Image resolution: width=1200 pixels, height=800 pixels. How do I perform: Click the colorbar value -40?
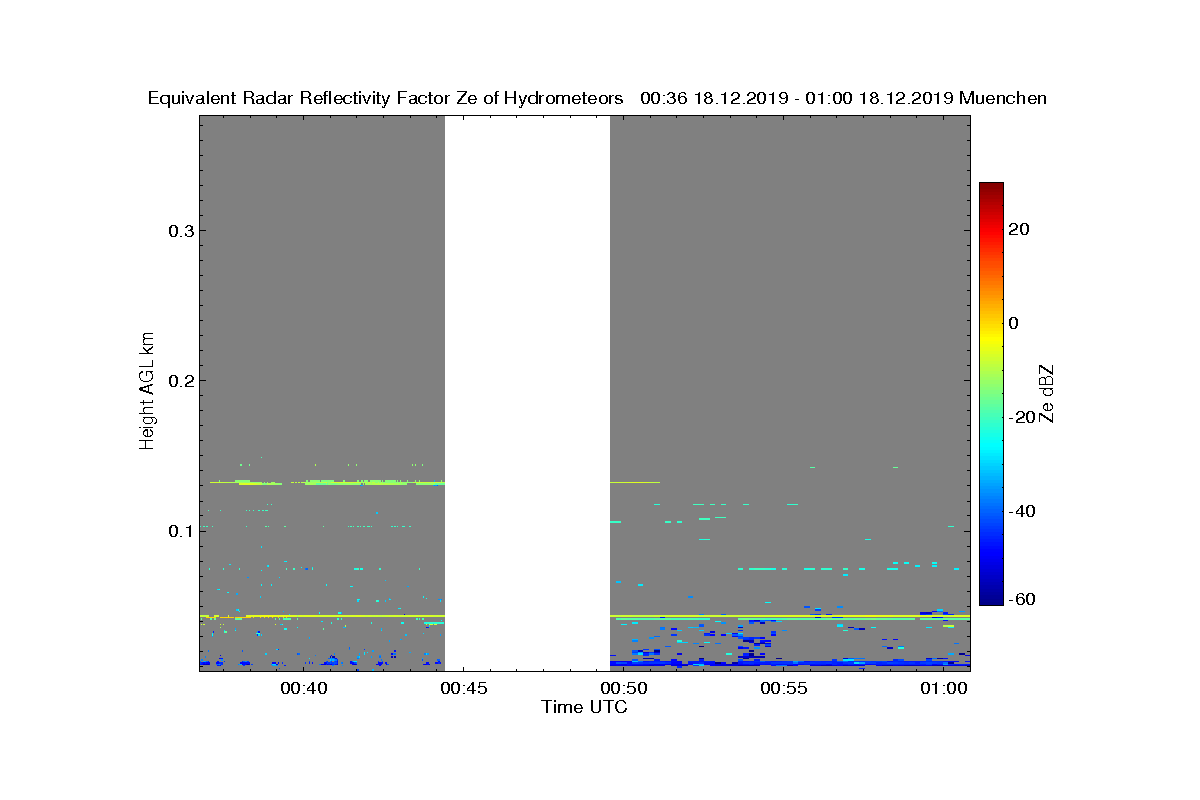pyautogui.click(x=1023, y=511)
